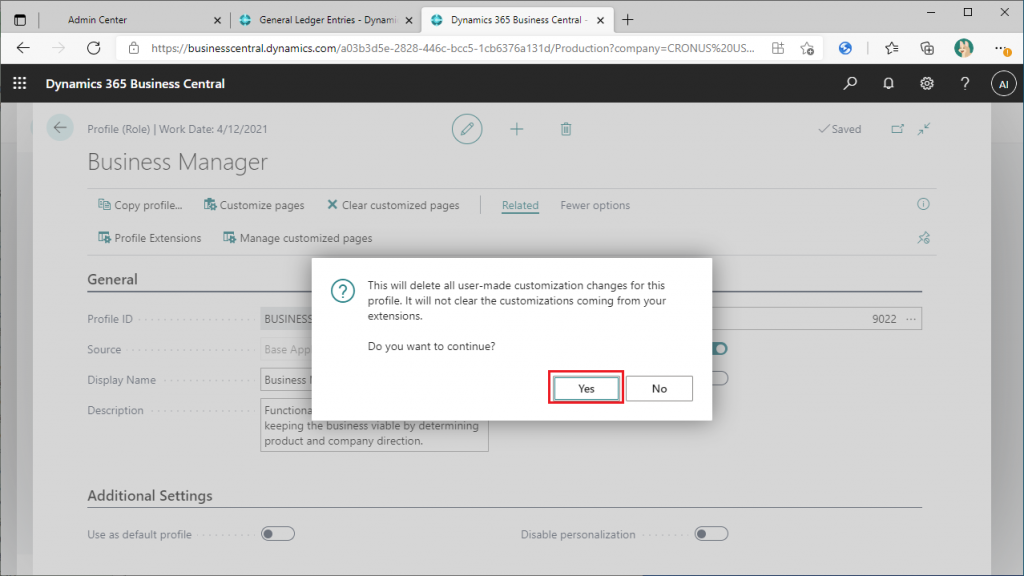Open notifications bell icon
Screen dimensions: 1024x576
(x=888, y=84)
